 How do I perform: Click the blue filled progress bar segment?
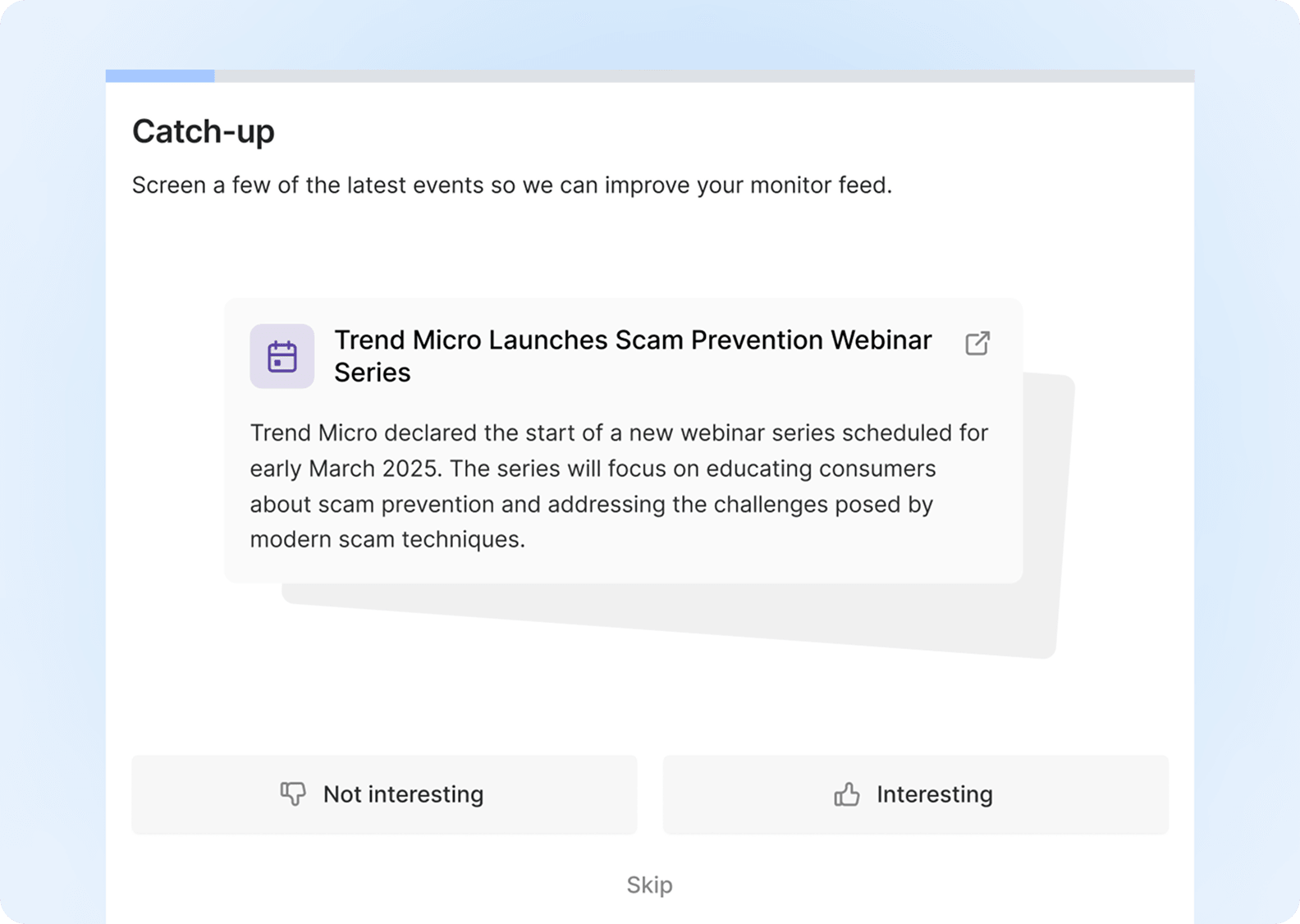coord(160,75)
